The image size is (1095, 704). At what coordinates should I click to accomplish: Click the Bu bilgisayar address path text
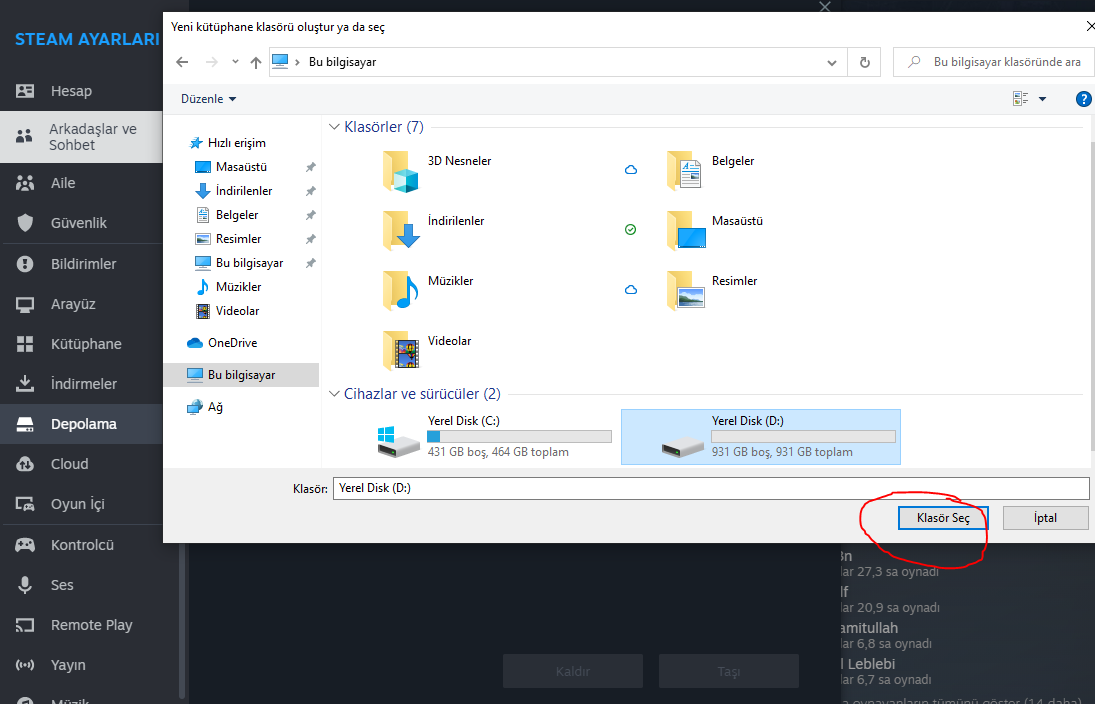(342, 62)
